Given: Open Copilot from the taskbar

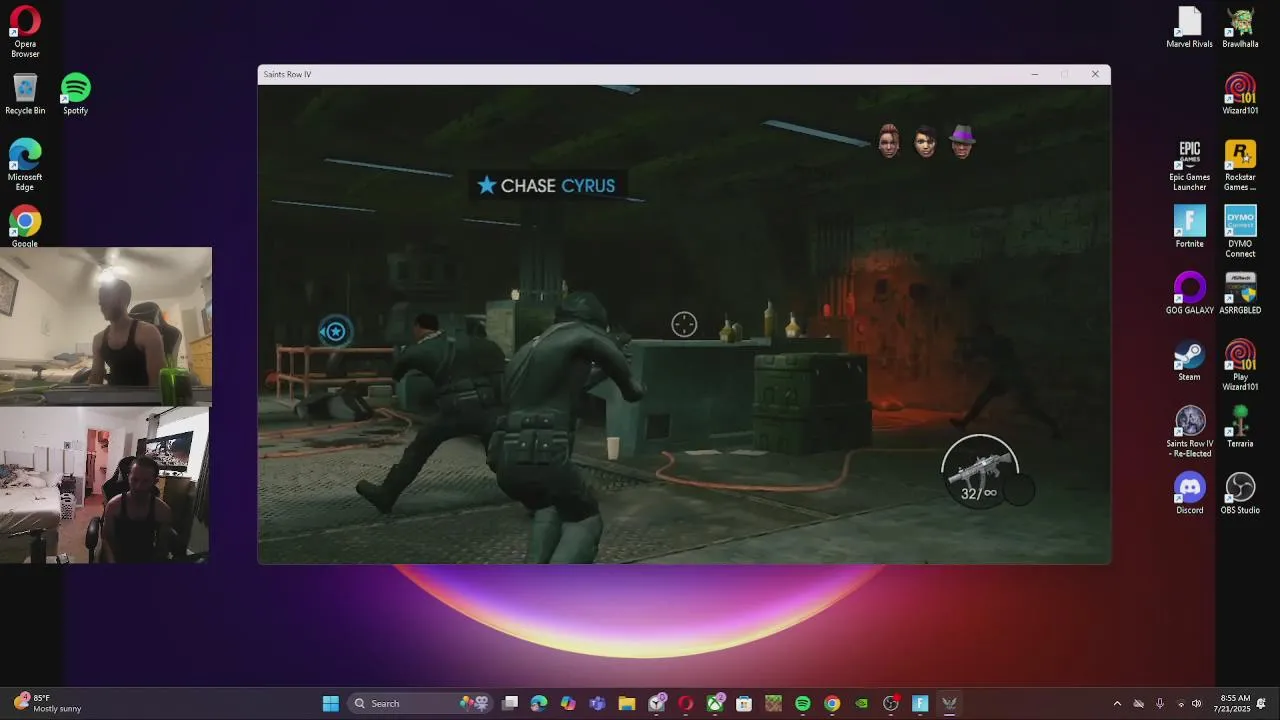Looking at the screenshot, I should click(568, 704).
